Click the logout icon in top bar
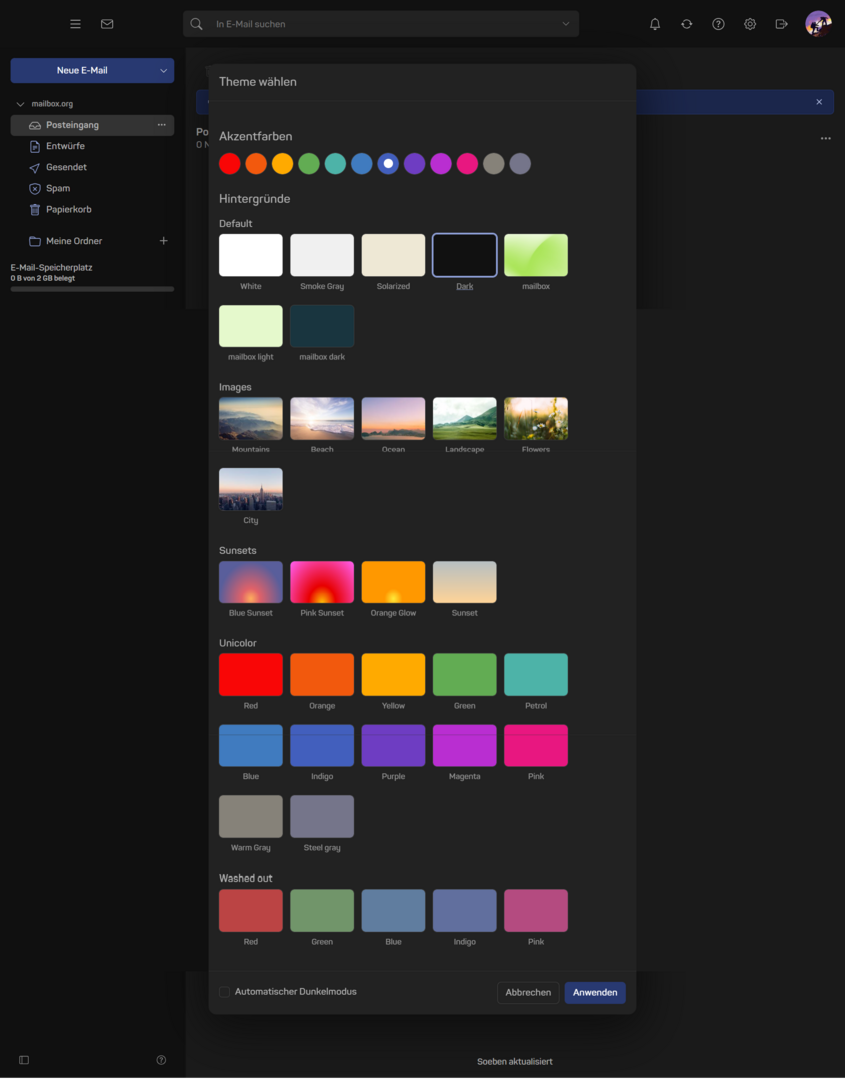 [782, 24]
